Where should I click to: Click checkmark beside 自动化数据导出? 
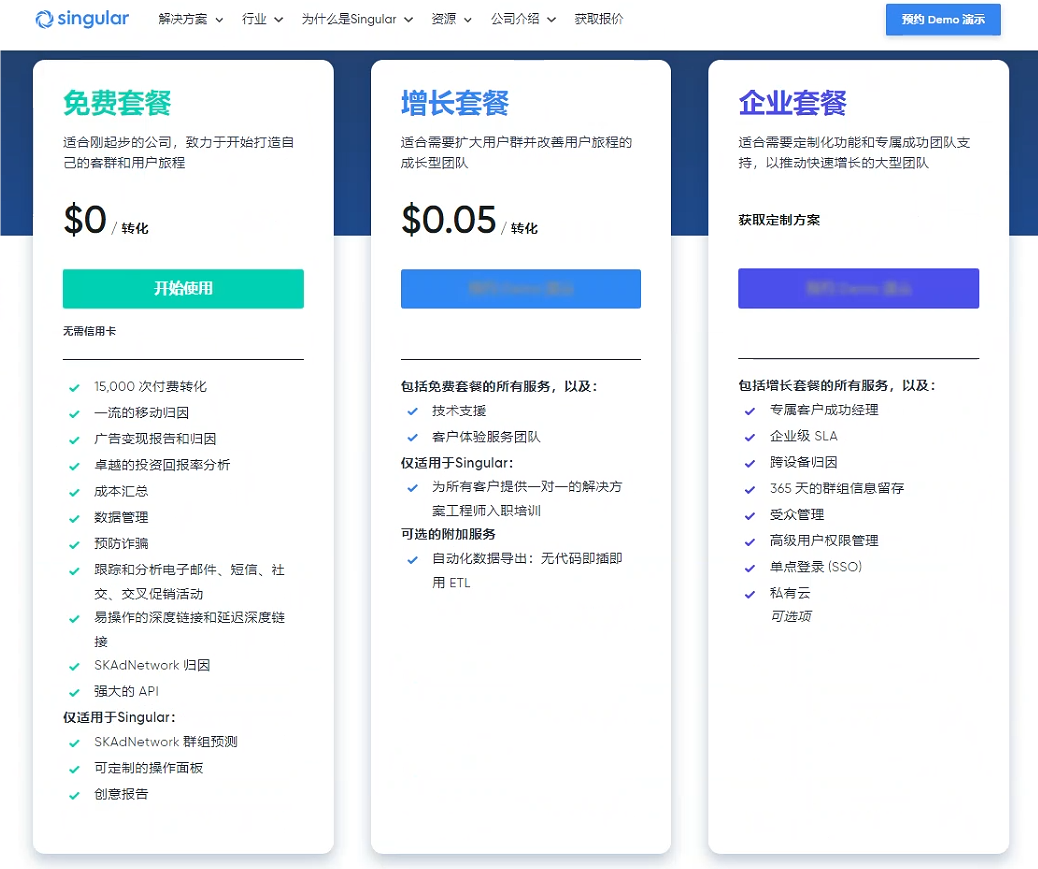[x=412, y=560]
